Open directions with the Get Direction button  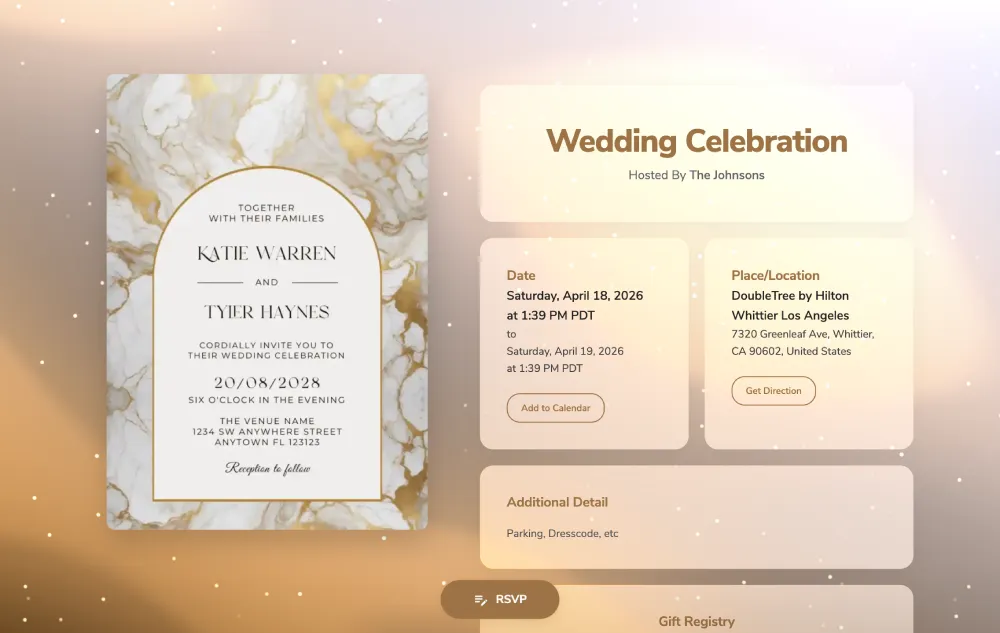point(773,391)
